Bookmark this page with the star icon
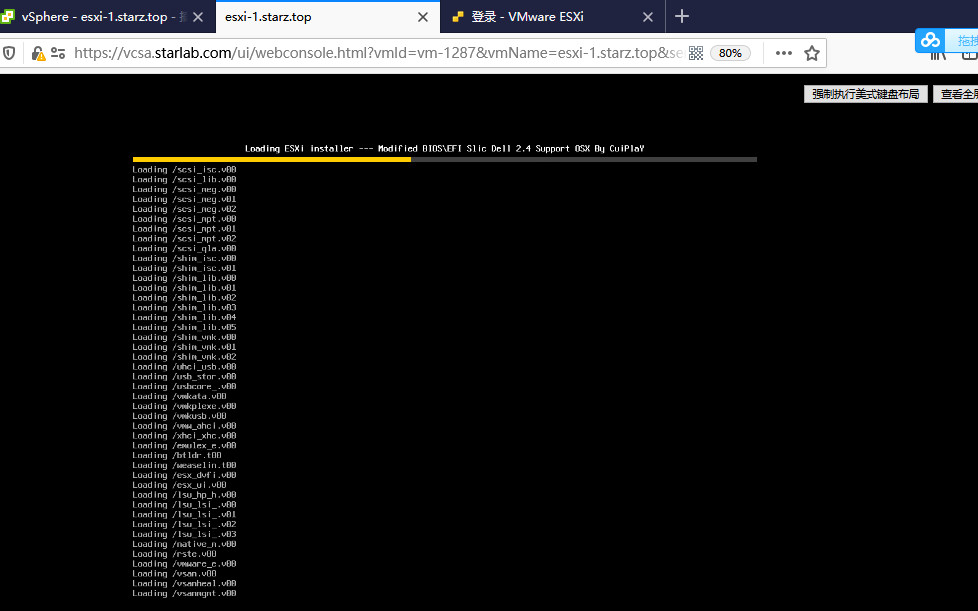Screen dimensions: 978x611 pyautogui.click(x=811, y=53)
